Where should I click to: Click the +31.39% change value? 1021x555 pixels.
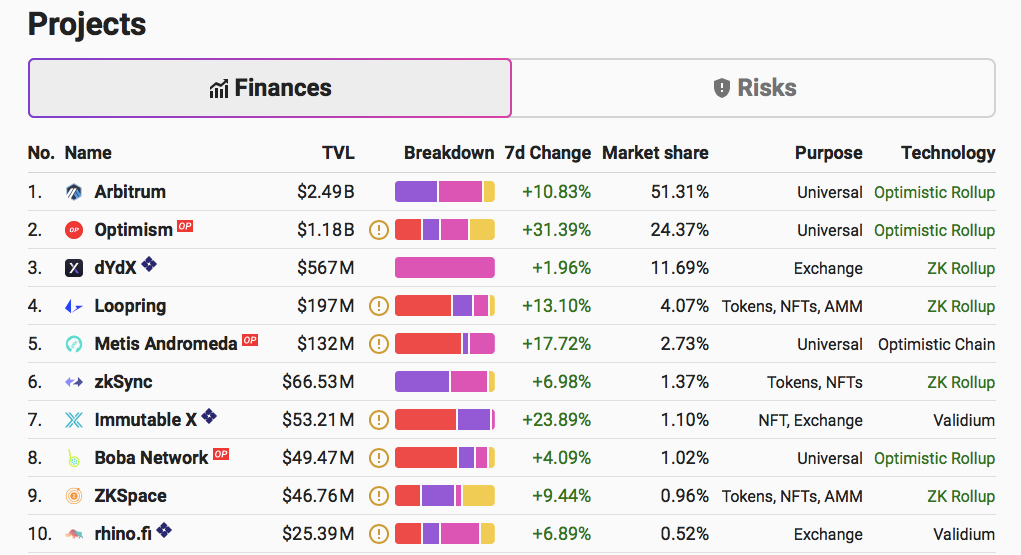click(556, 230)
